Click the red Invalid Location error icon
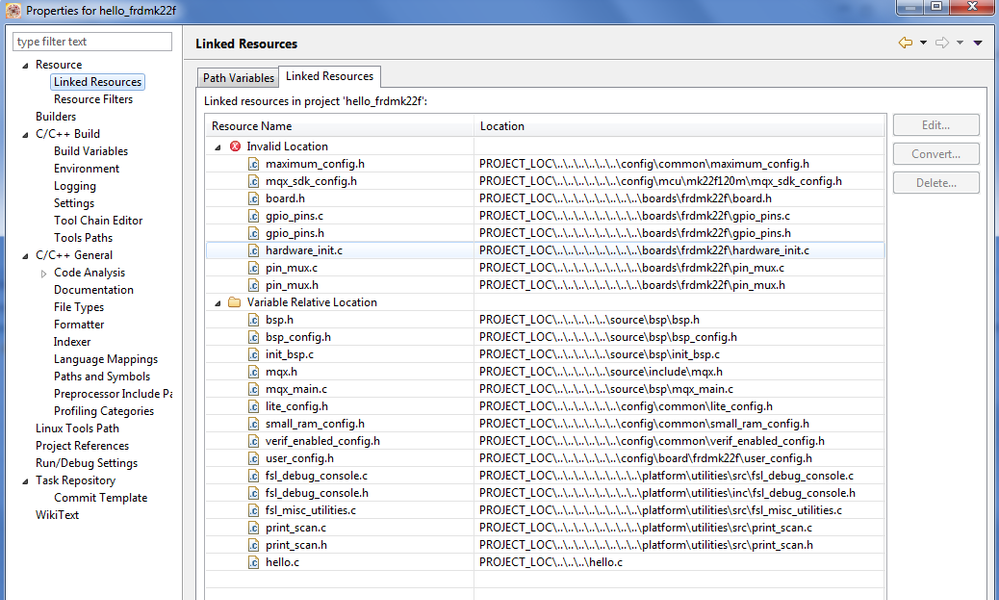The image size is (999, 600). [x=235, y=146]
